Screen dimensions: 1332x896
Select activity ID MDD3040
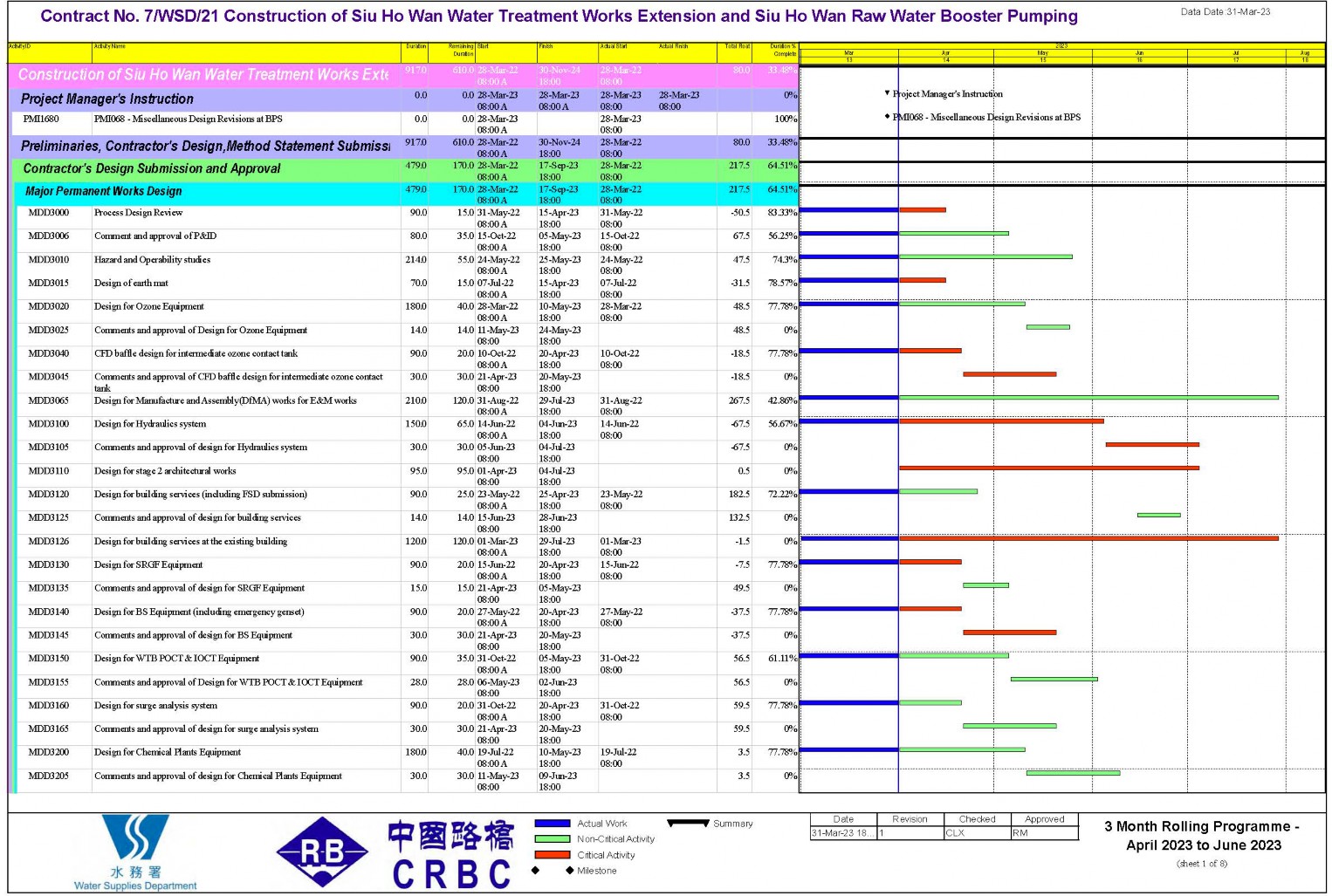point(48,354)
